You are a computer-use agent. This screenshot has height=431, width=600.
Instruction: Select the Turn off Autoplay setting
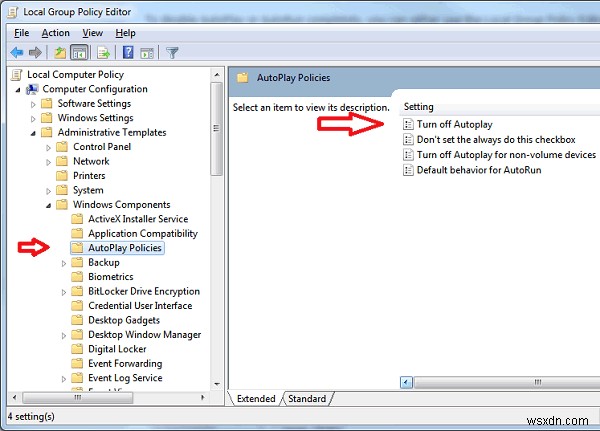(x=455, y=124)
